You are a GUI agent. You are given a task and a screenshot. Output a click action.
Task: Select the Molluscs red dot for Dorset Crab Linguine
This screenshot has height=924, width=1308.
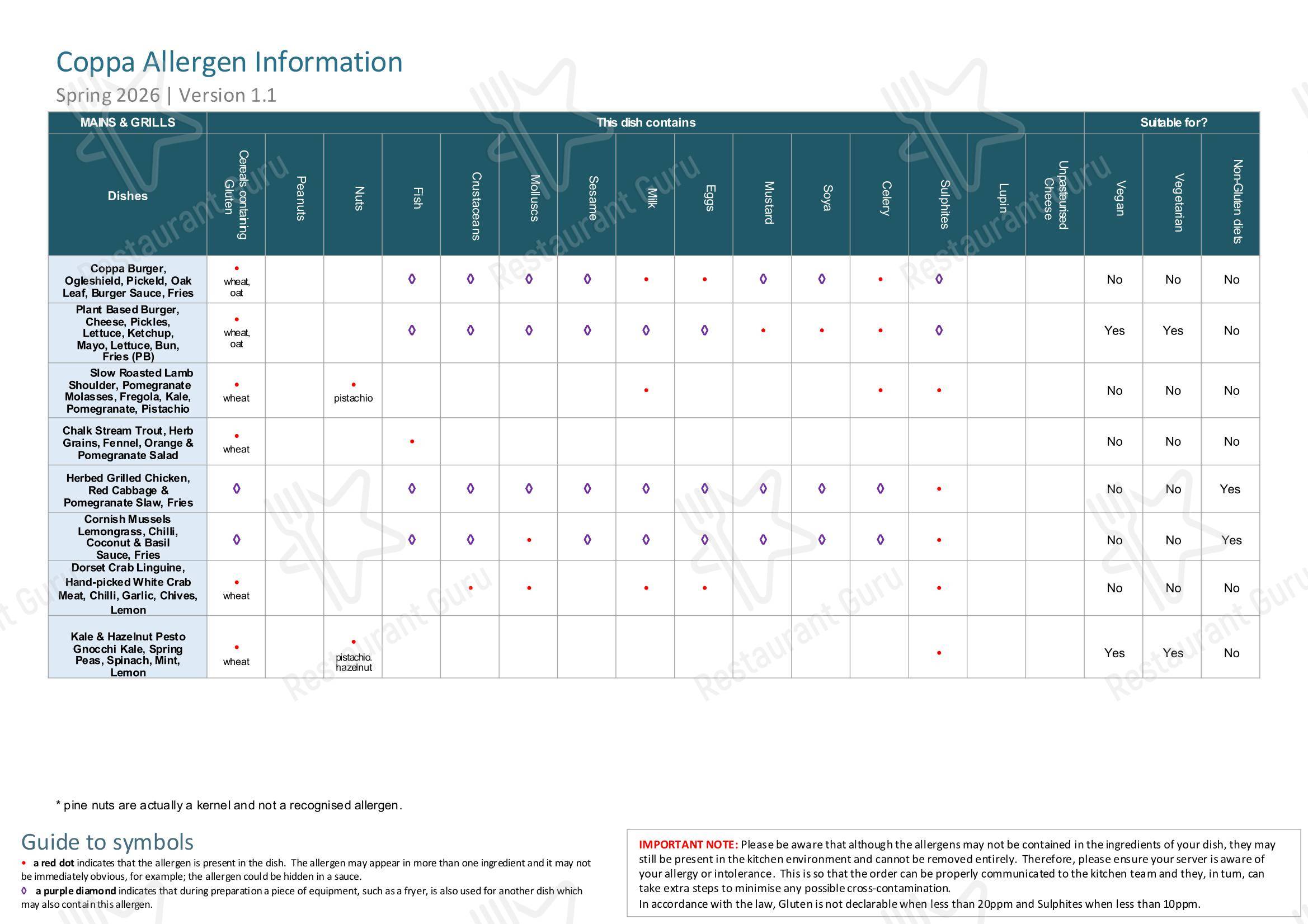[x=529, y=588]
